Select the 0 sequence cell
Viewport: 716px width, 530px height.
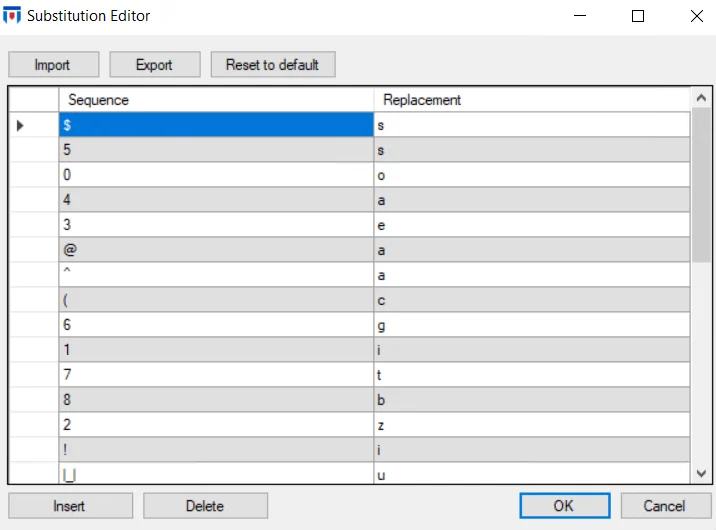coord(216,175)
